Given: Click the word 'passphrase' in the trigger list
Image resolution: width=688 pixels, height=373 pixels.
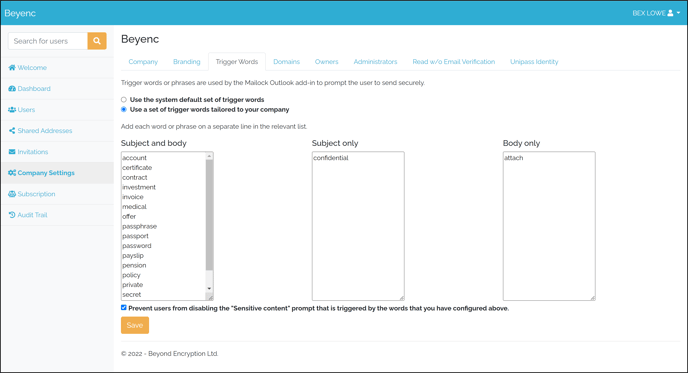Looking at the screenshot, I should (140, 226).
